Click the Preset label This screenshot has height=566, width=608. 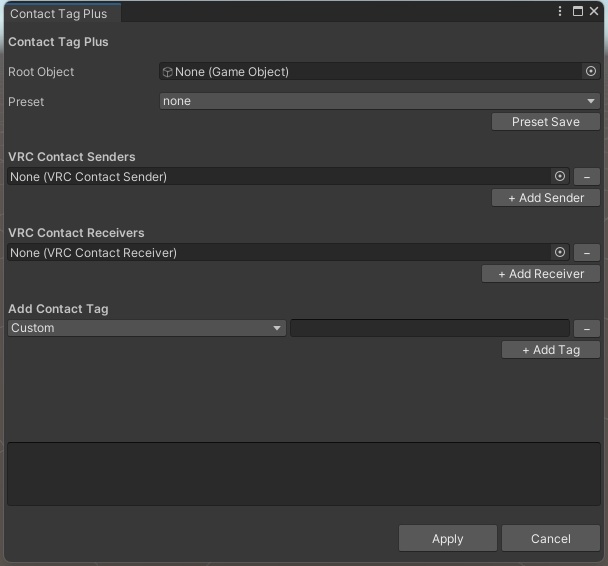tap(26, 102)
